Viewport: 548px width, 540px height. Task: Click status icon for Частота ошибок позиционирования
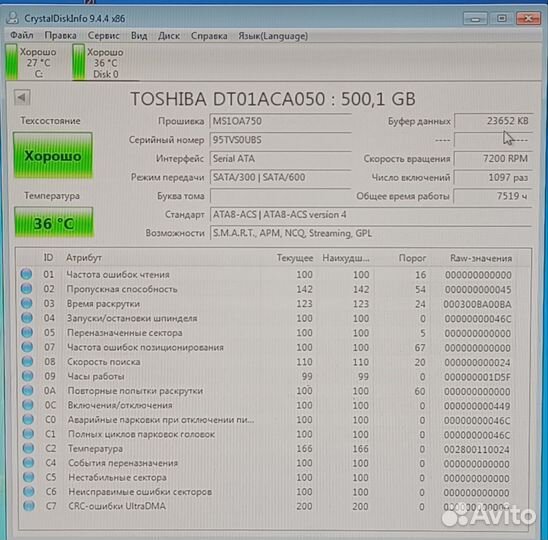click(x=27, y=347)
